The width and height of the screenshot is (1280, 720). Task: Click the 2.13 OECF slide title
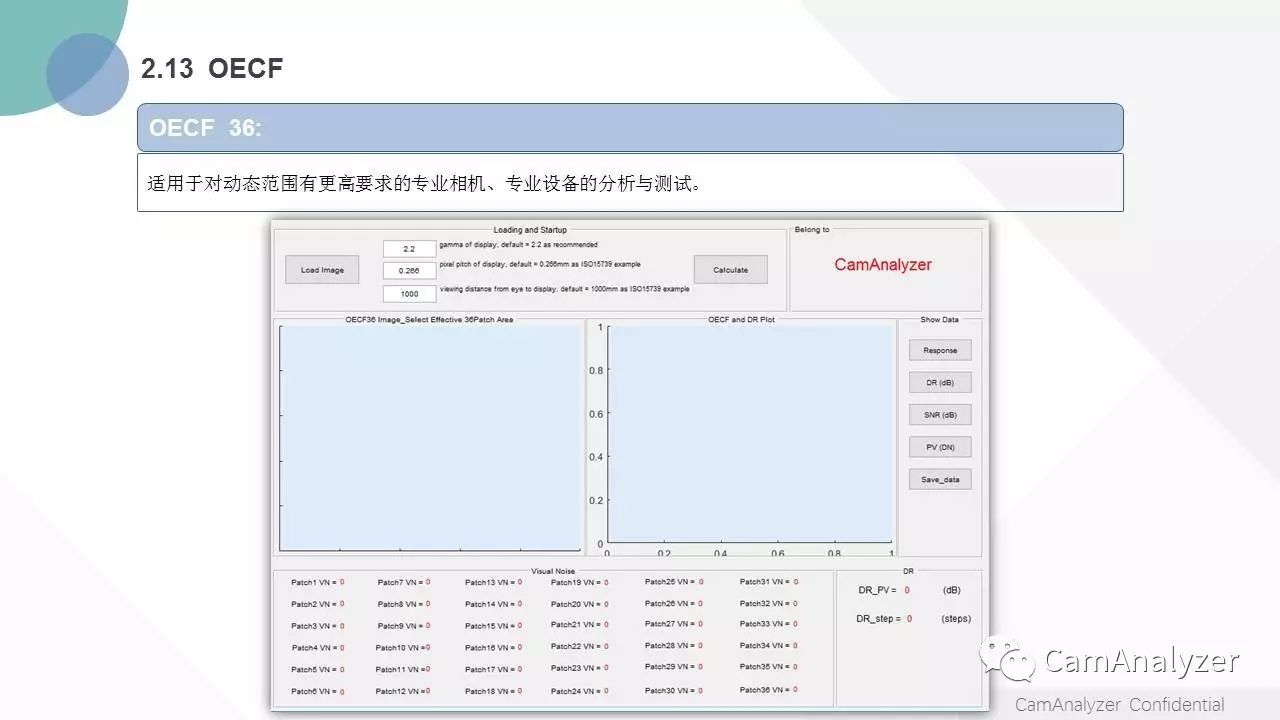pos(212,68)
